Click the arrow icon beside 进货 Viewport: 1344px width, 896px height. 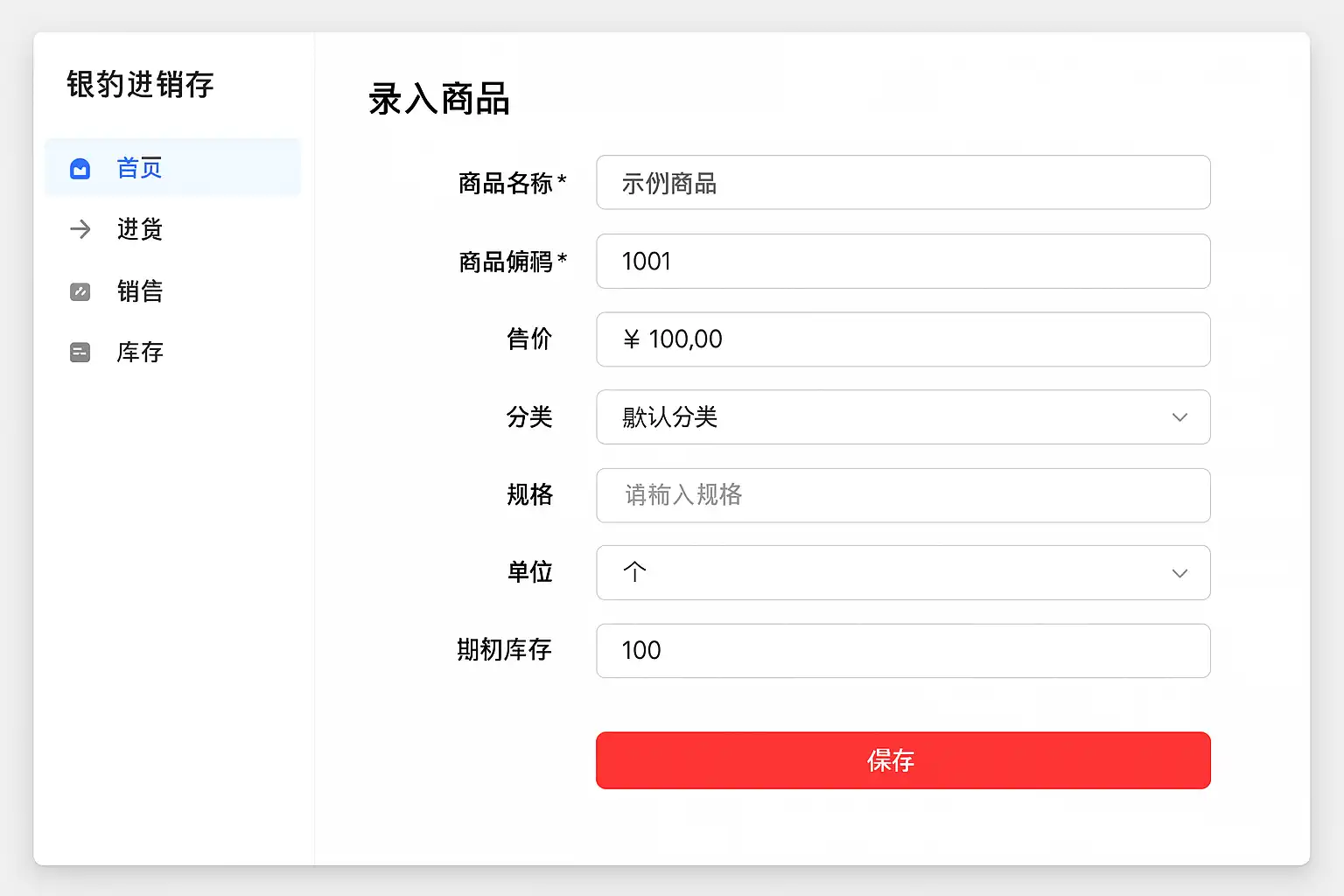(80, 229)
